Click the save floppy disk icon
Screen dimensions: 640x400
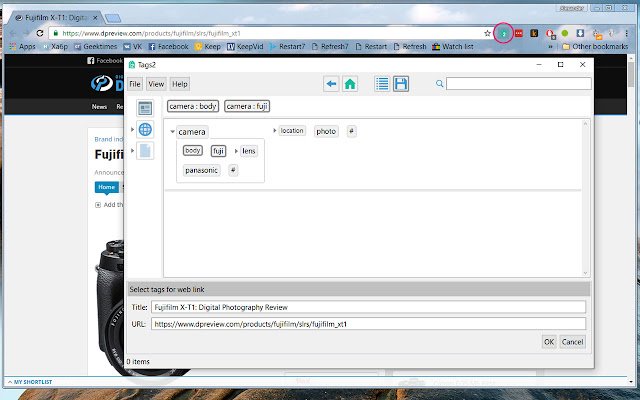tap(401, 84)
